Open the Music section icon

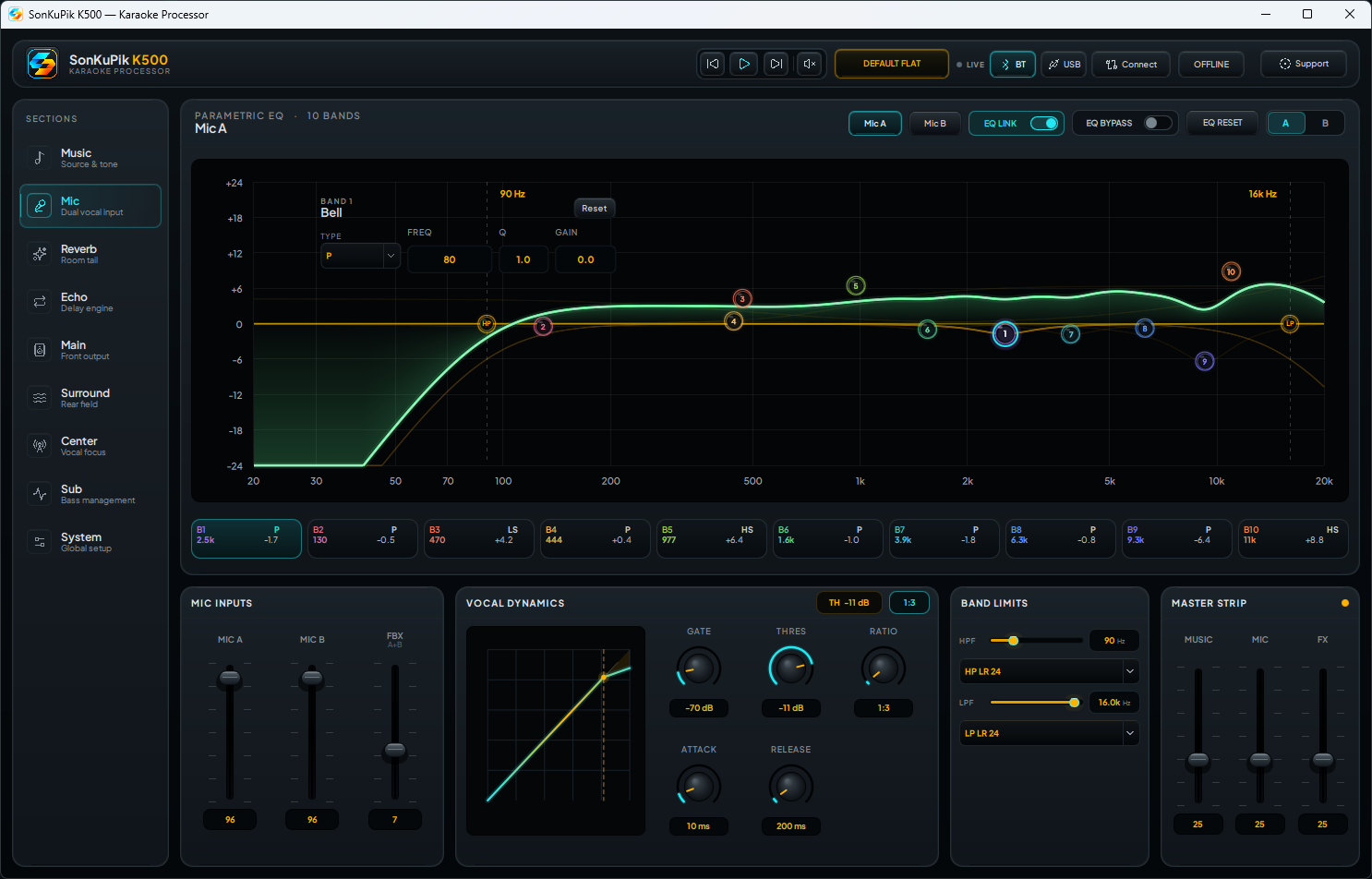pyautogui.click(x=40, y=158)
